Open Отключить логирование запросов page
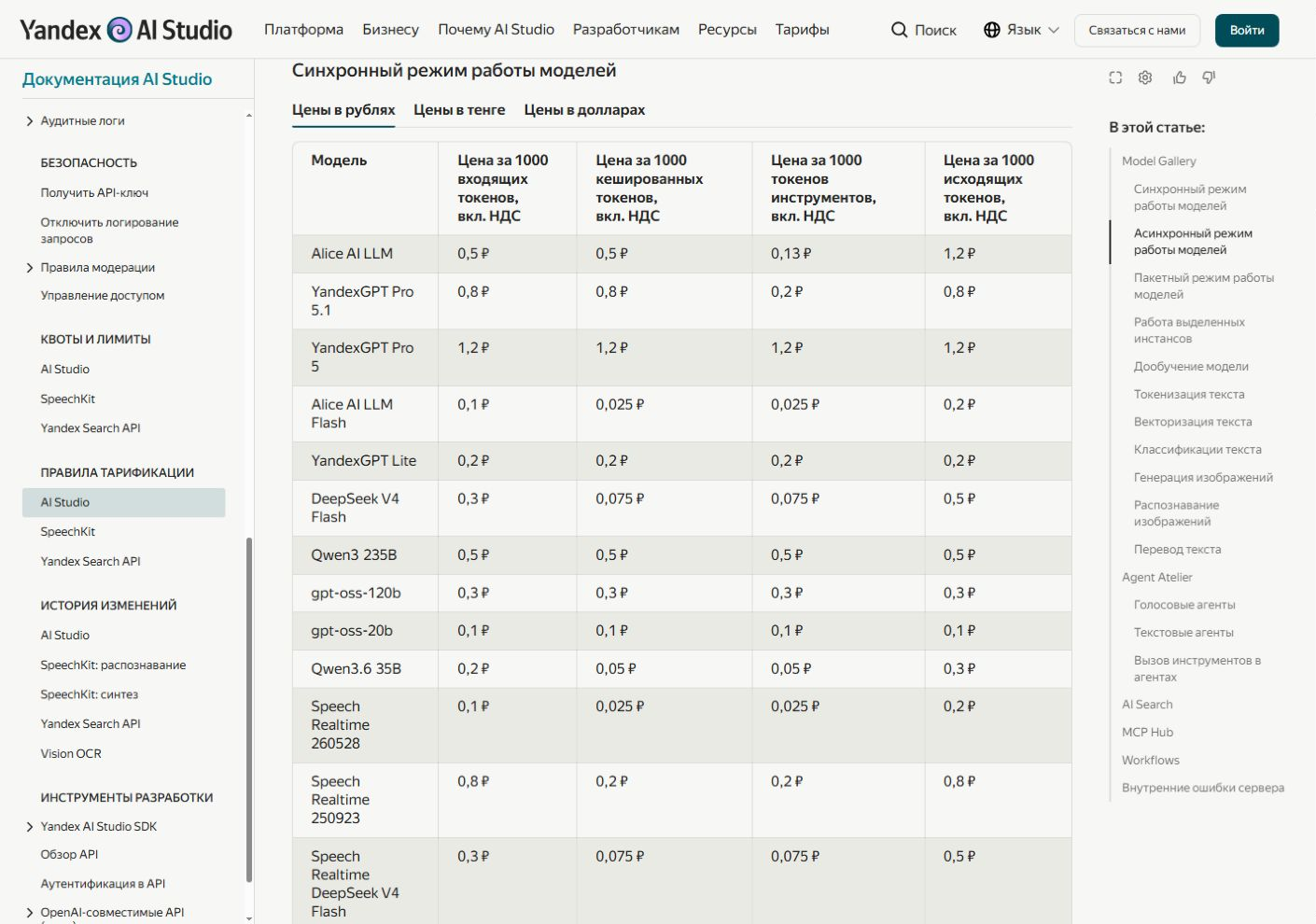 (x=109, y=231)
